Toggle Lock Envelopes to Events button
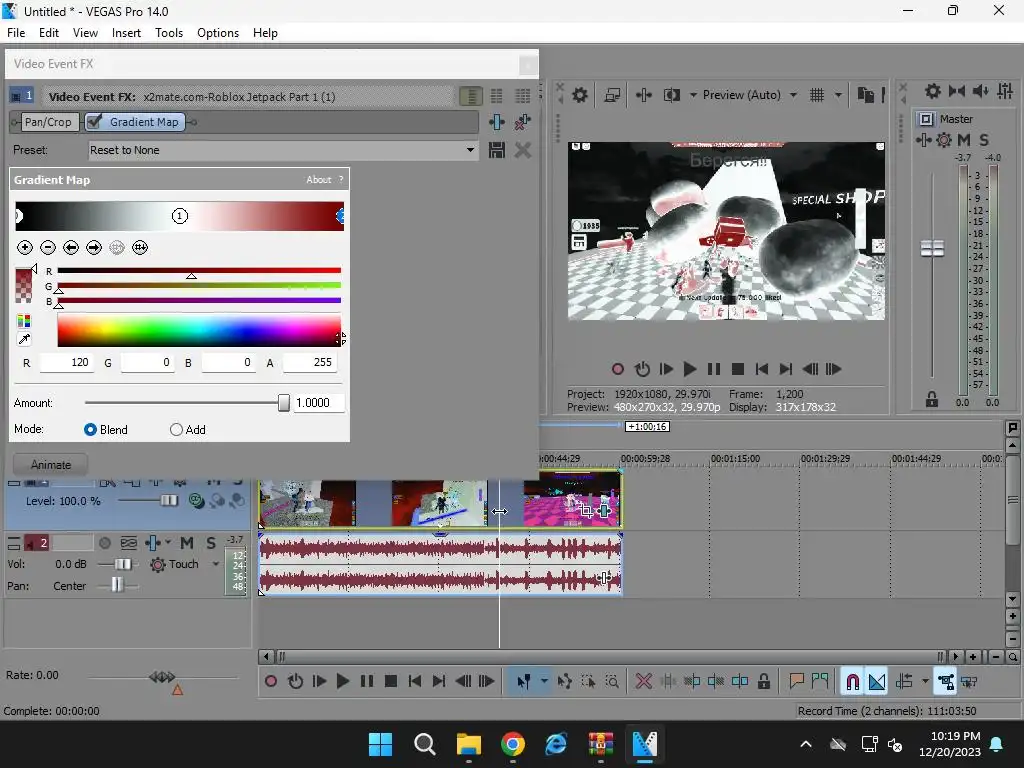 pyautogui.click(x=945, y=682)
